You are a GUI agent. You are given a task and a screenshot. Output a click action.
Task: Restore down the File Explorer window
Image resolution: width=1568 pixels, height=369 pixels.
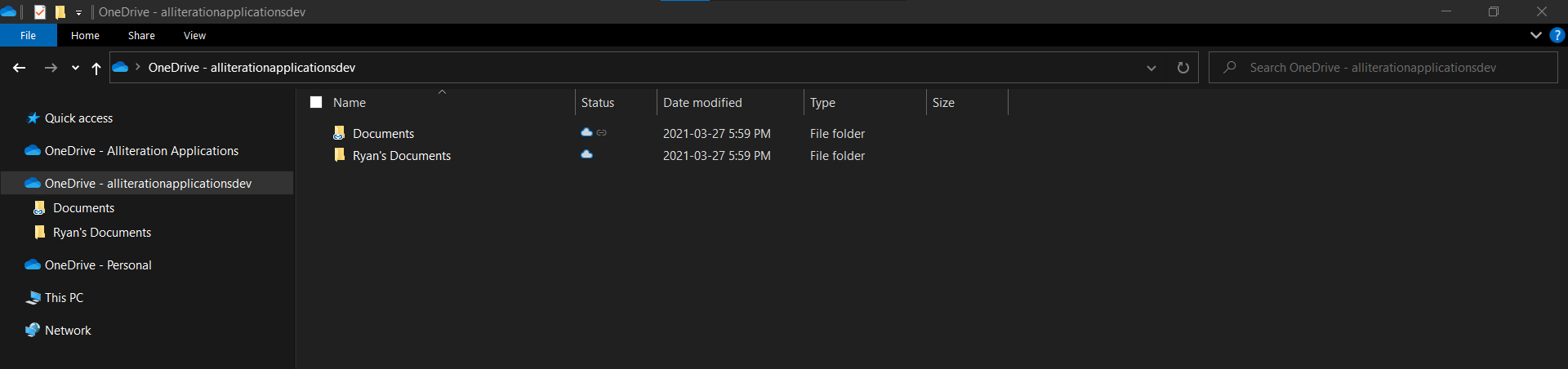click(1494, 11)
